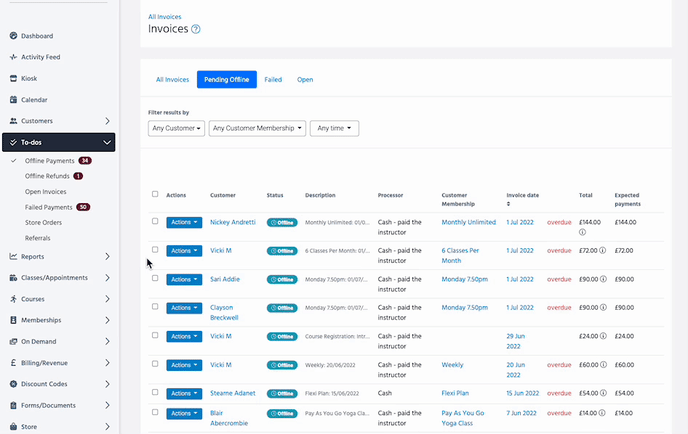This screenshot has width=688, height=434.
Task: Expand Actions dropdown for Clayson Breckwell
Action: point(184,308)
